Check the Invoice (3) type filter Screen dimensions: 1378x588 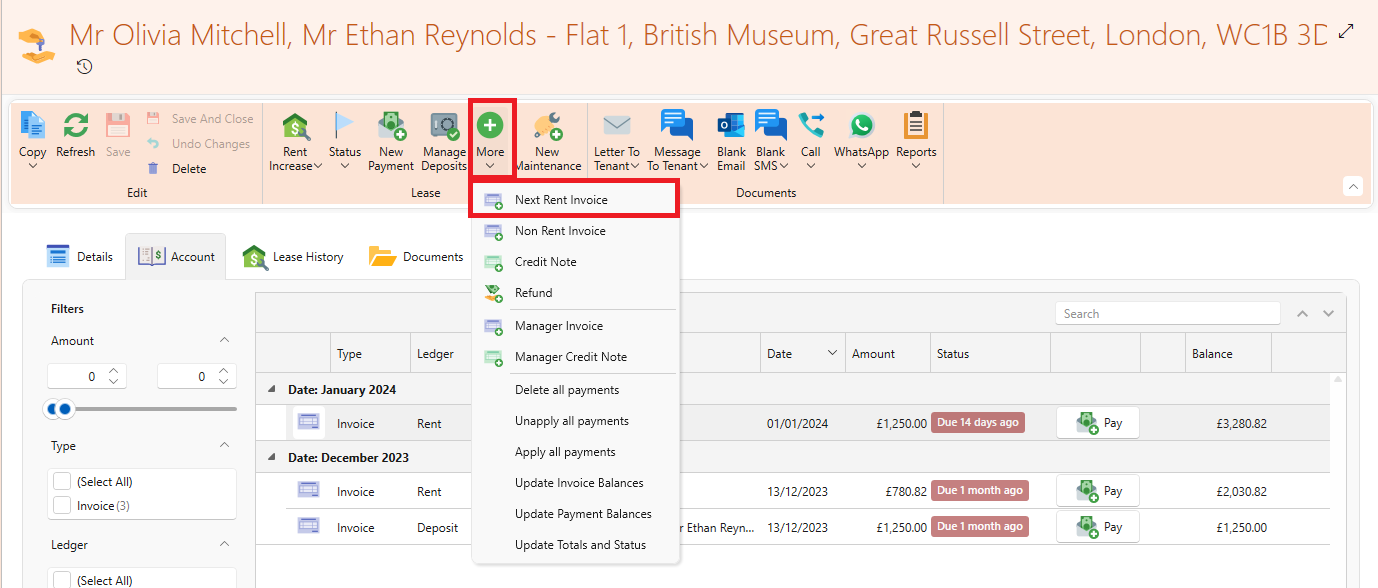tap(62, 506)
